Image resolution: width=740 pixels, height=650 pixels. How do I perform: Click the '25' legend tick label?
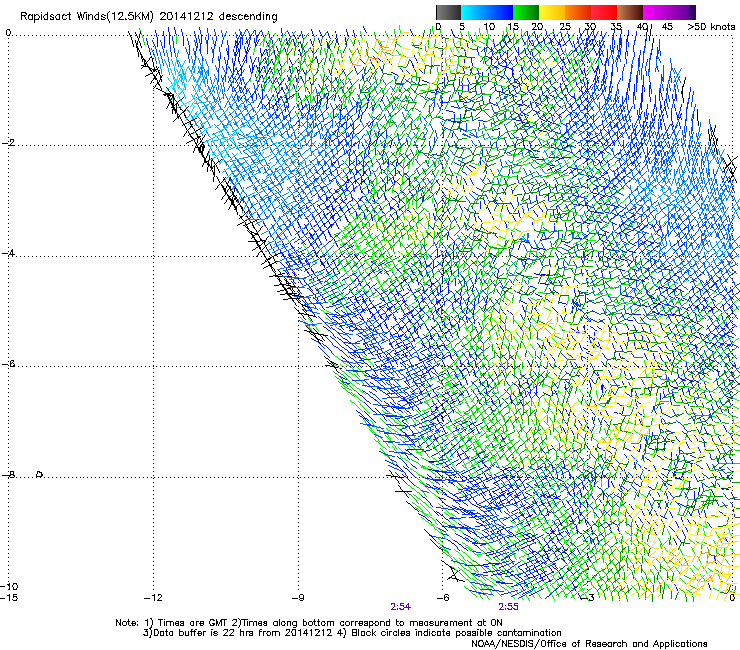click(565, 27)
